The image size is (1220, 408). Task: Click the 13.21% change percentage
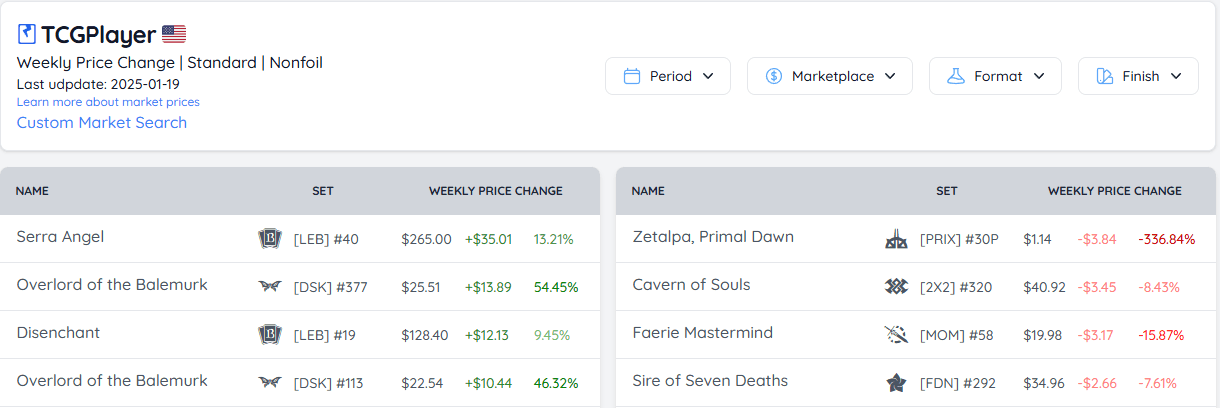(x=554, y=239)
